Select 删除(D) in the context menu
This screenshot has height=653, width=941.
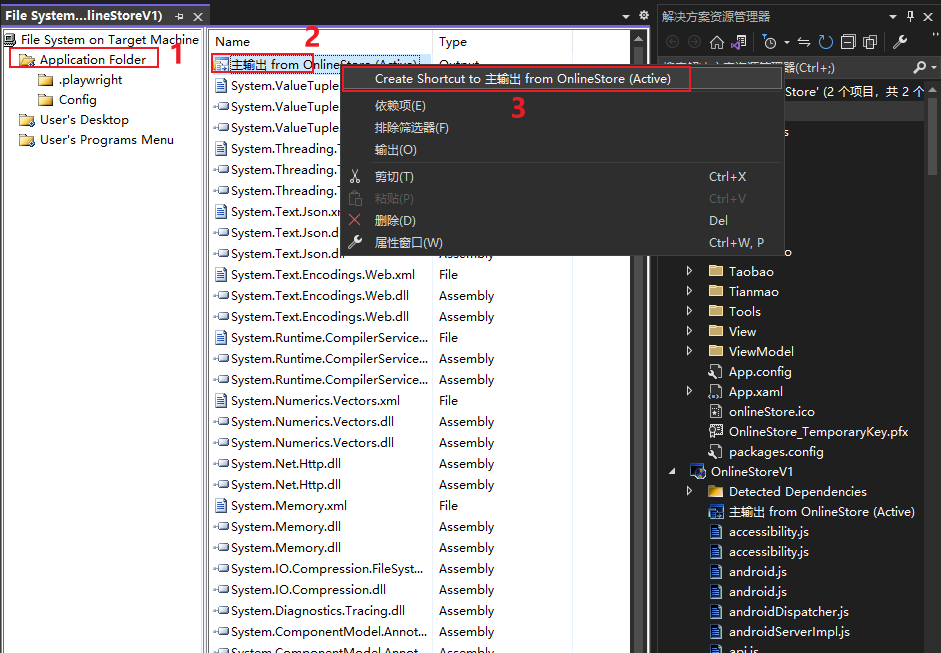click(395, 220)
